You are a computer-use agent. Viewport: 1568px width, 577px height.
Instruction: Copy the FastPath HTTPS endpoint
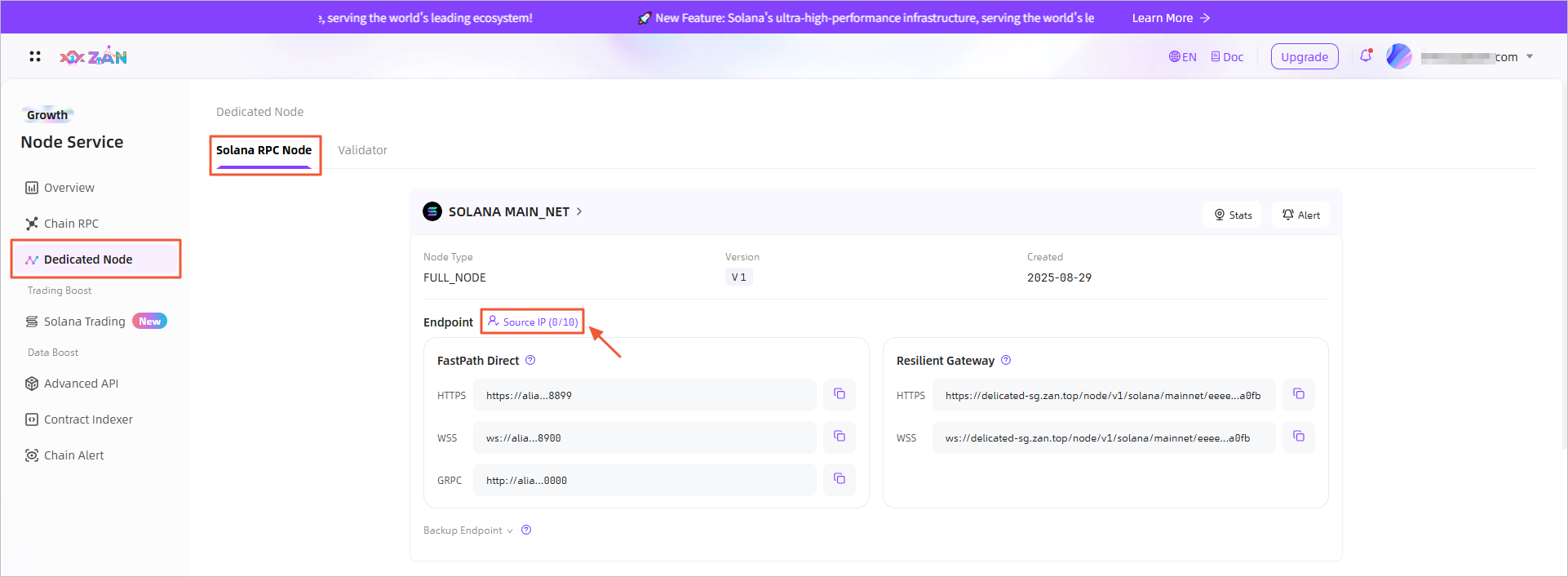(x=839, y=394)
